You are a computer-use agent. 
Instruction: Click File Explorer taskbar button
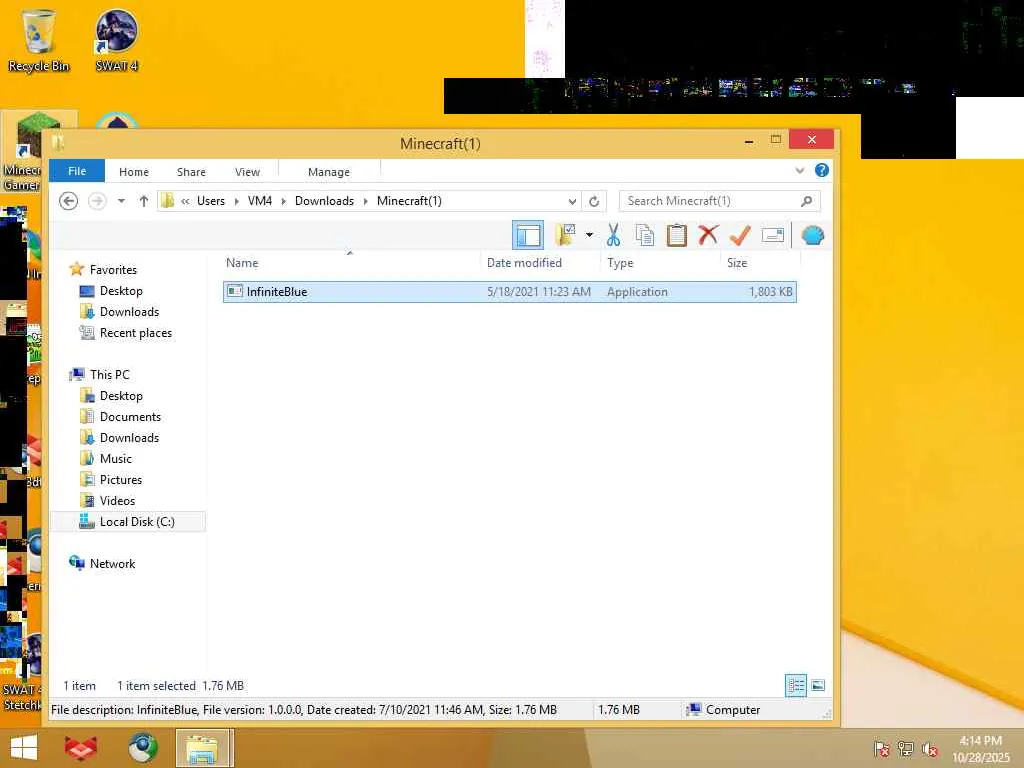pos(204,748)
